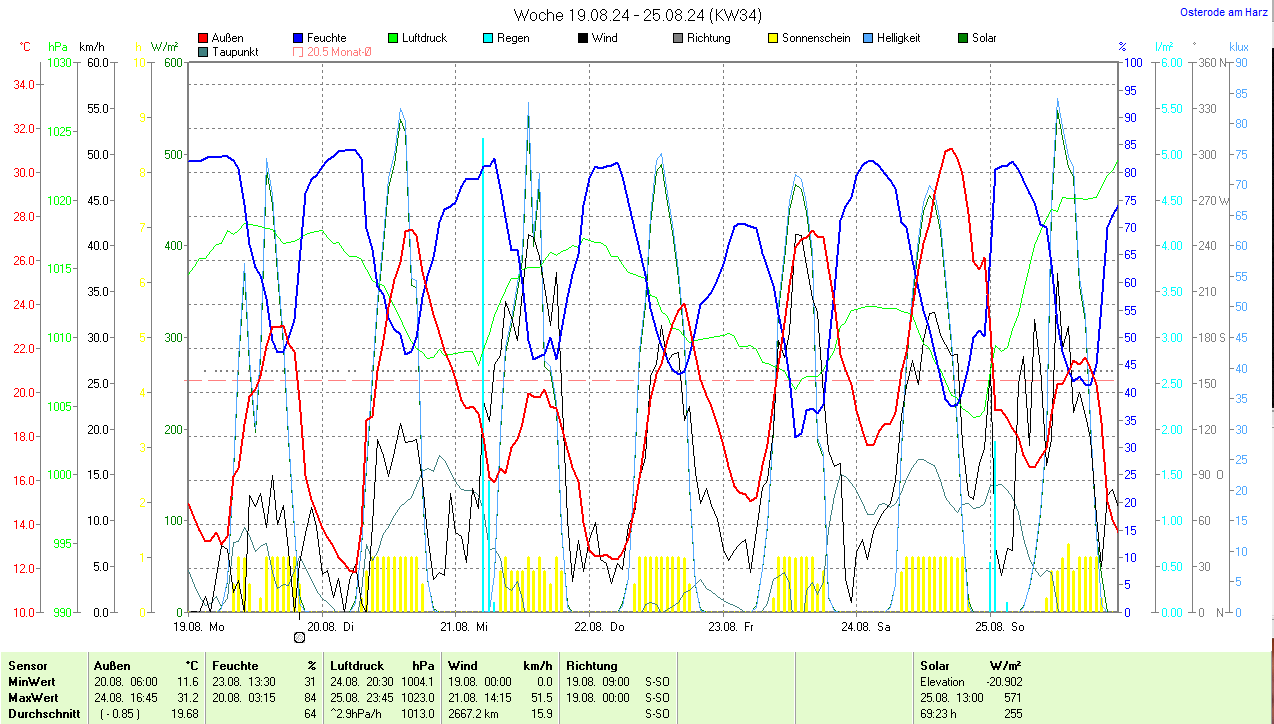Select the yellow Sonnenschein legend square
This screenshot has height=724, width=1274.
tap(773, 39)
